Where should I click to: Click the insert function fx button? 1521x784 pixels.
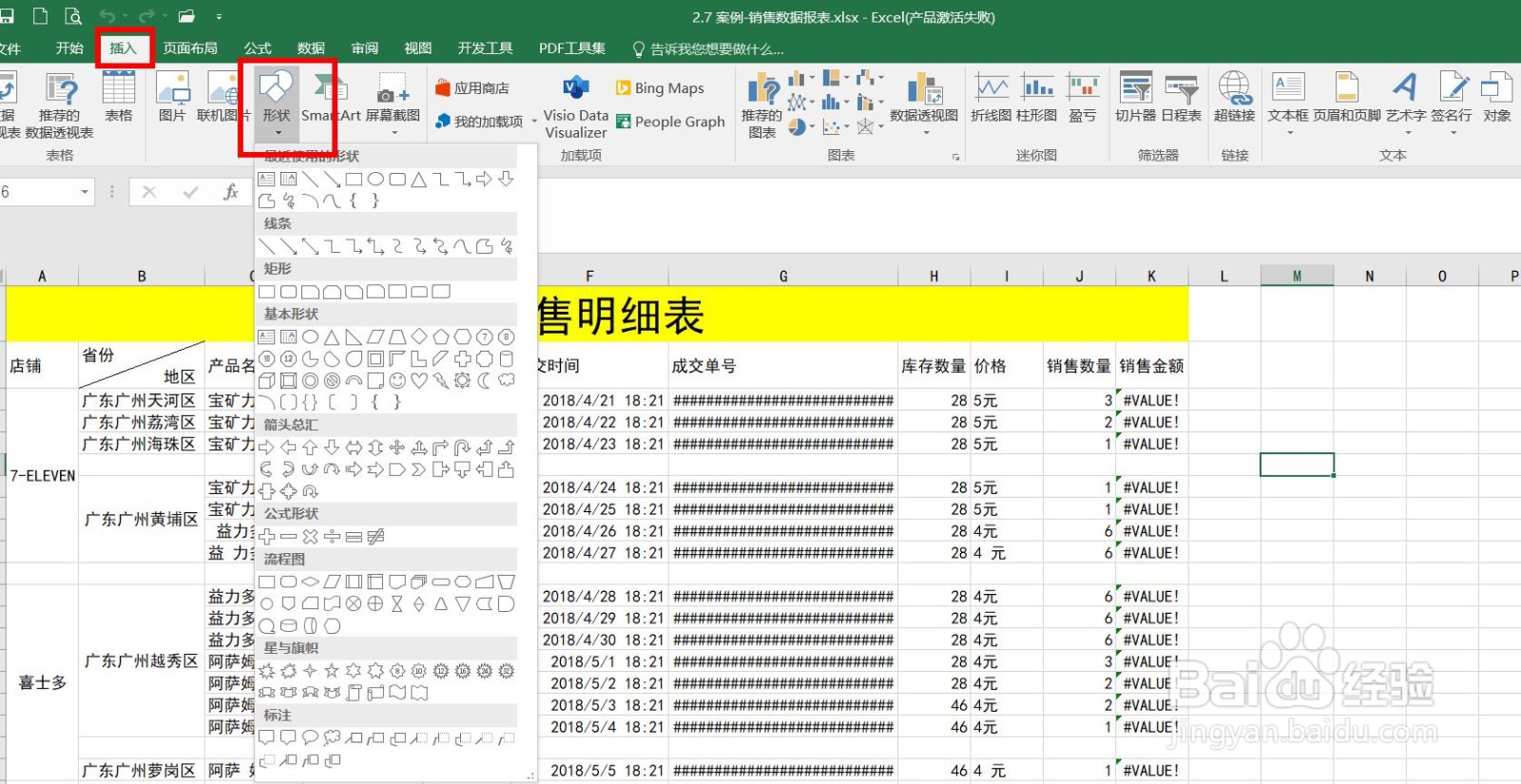pyautogui.click(x=230, y=192)
